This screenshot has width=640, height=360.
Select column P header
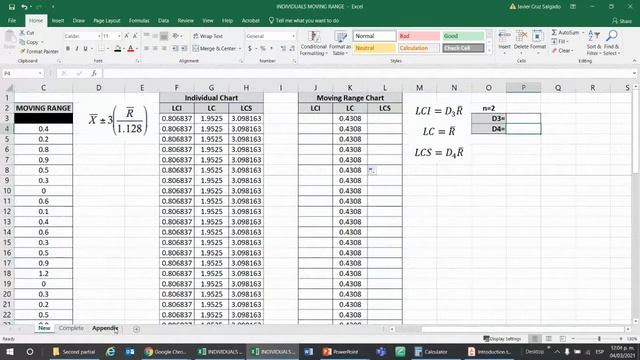point(523,87)
